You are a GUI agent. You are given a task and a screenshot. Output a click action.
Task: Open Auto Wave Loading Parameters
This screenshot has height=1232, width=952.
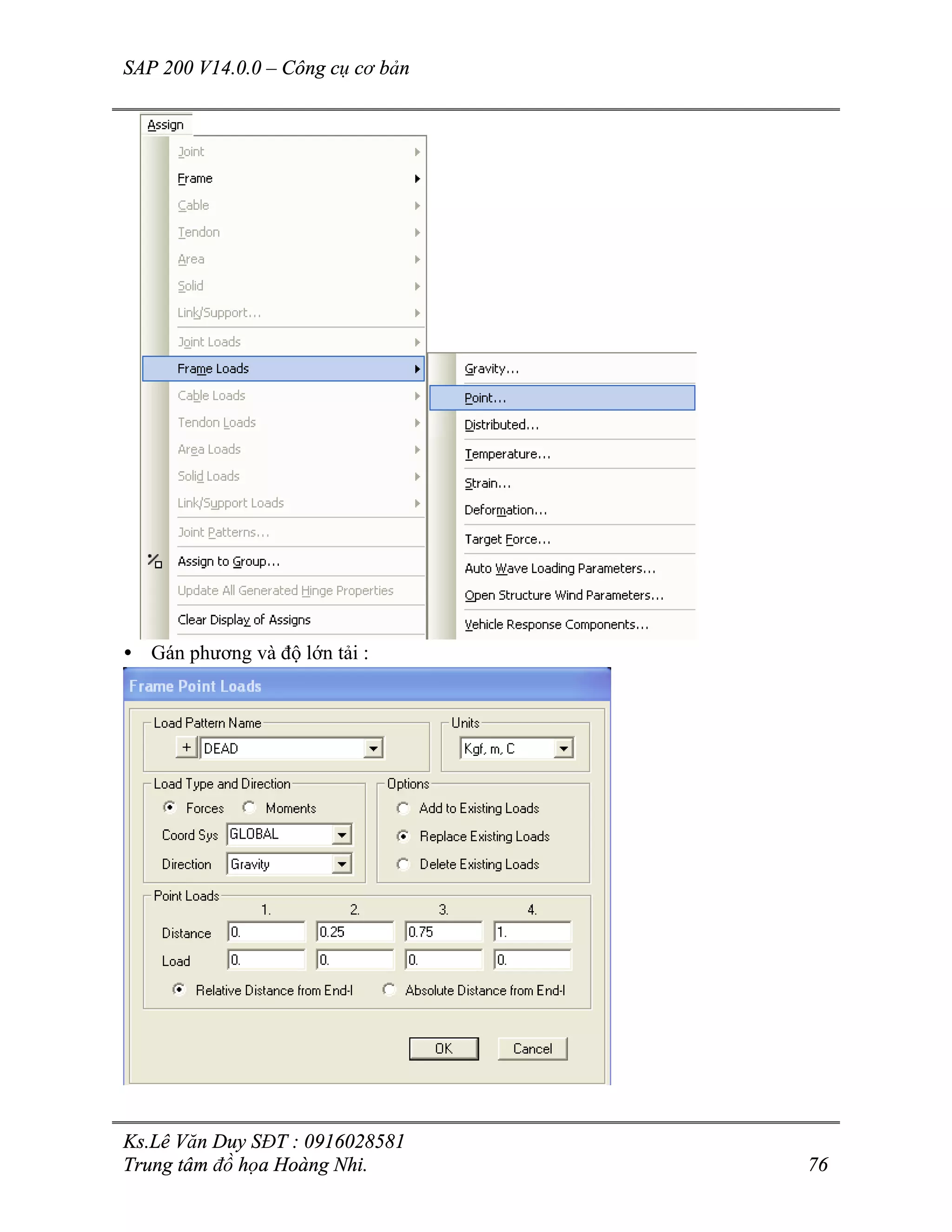tap(562, 568)
